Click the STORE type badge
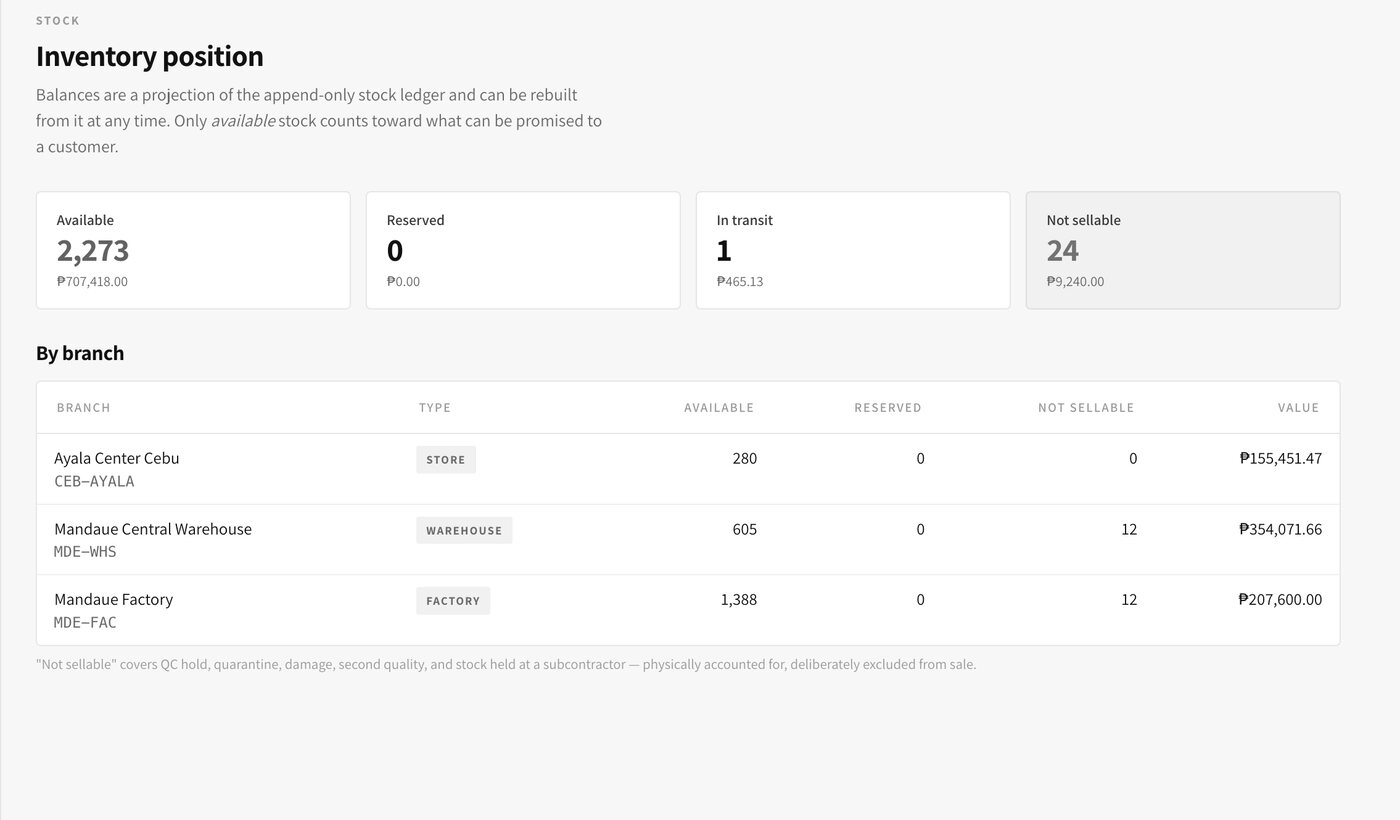 [x=446, y=460]
